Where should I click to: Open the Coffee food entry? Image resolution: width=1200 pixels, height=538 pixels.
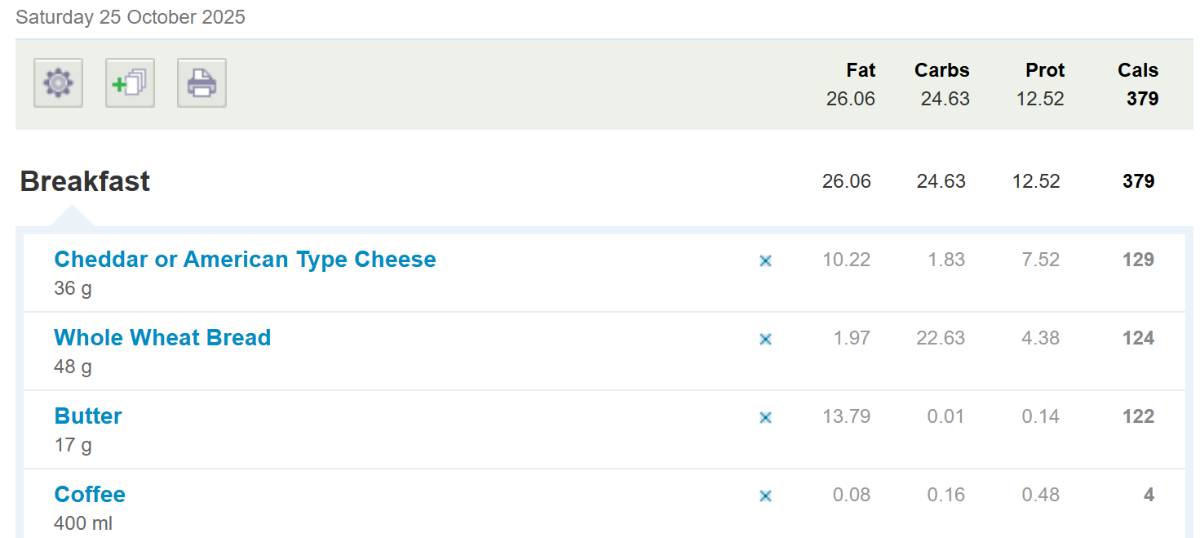pyautogui.click(x=90, y=494)
